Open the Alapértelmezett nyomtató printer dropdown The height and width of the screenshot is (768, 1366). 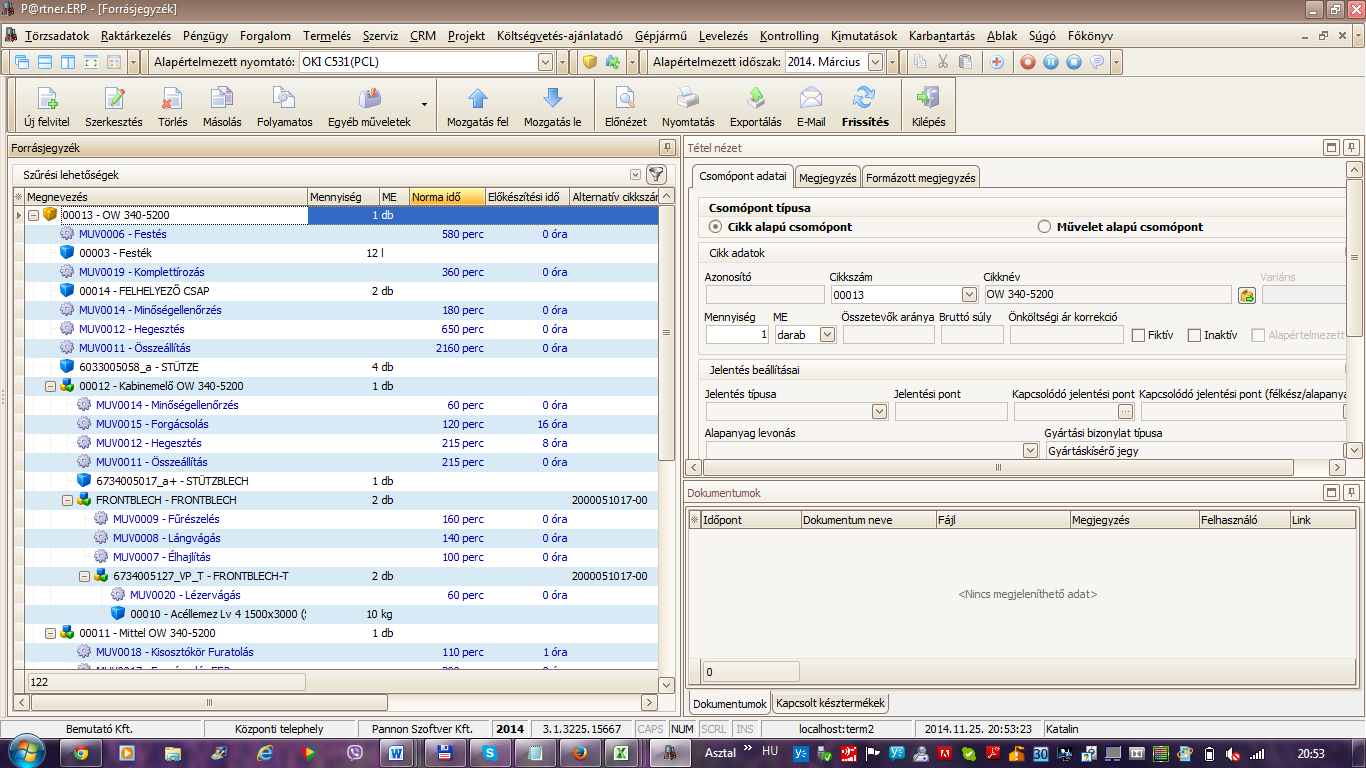click(x=545, y=62)
